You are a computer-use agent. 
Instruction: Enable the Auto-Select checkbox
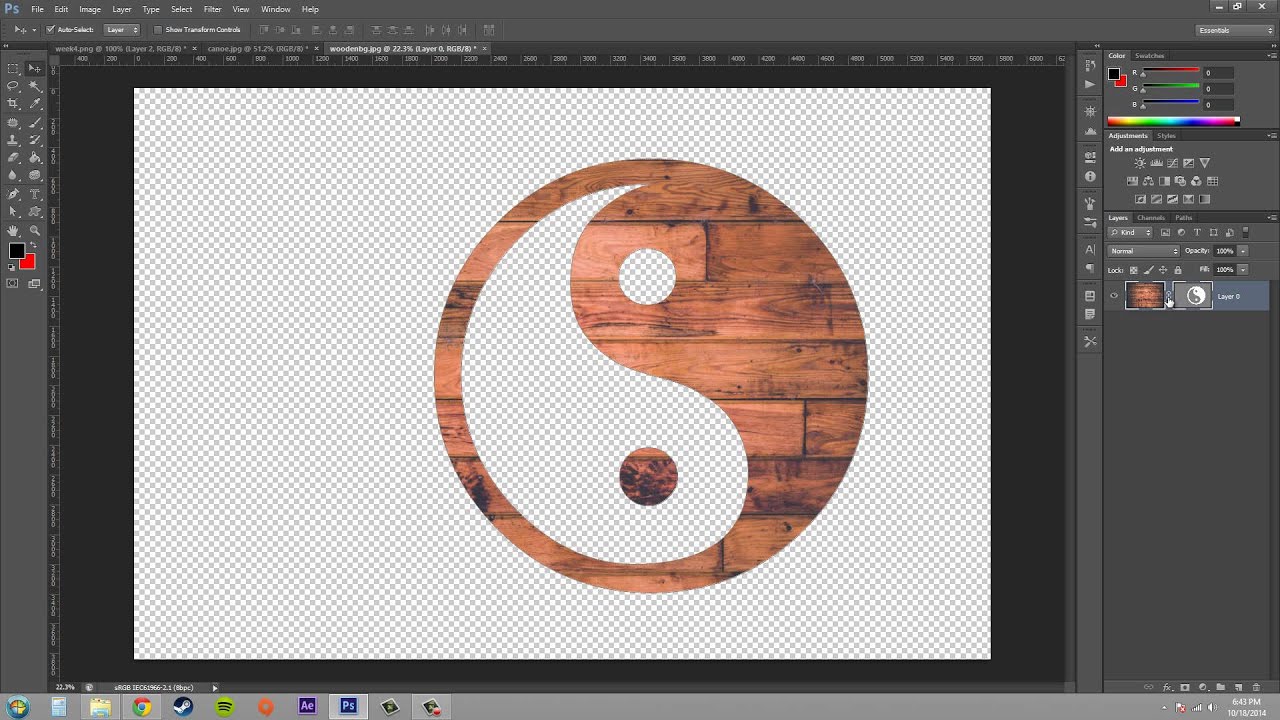click(52, 29)
